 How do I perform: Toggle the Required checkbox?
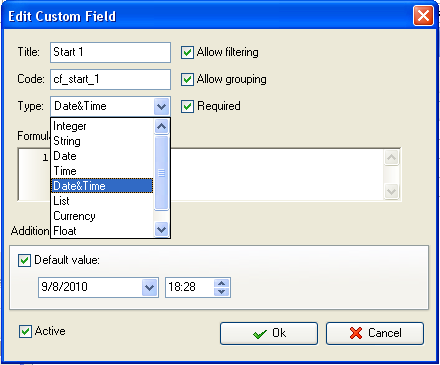pos(187,106)
